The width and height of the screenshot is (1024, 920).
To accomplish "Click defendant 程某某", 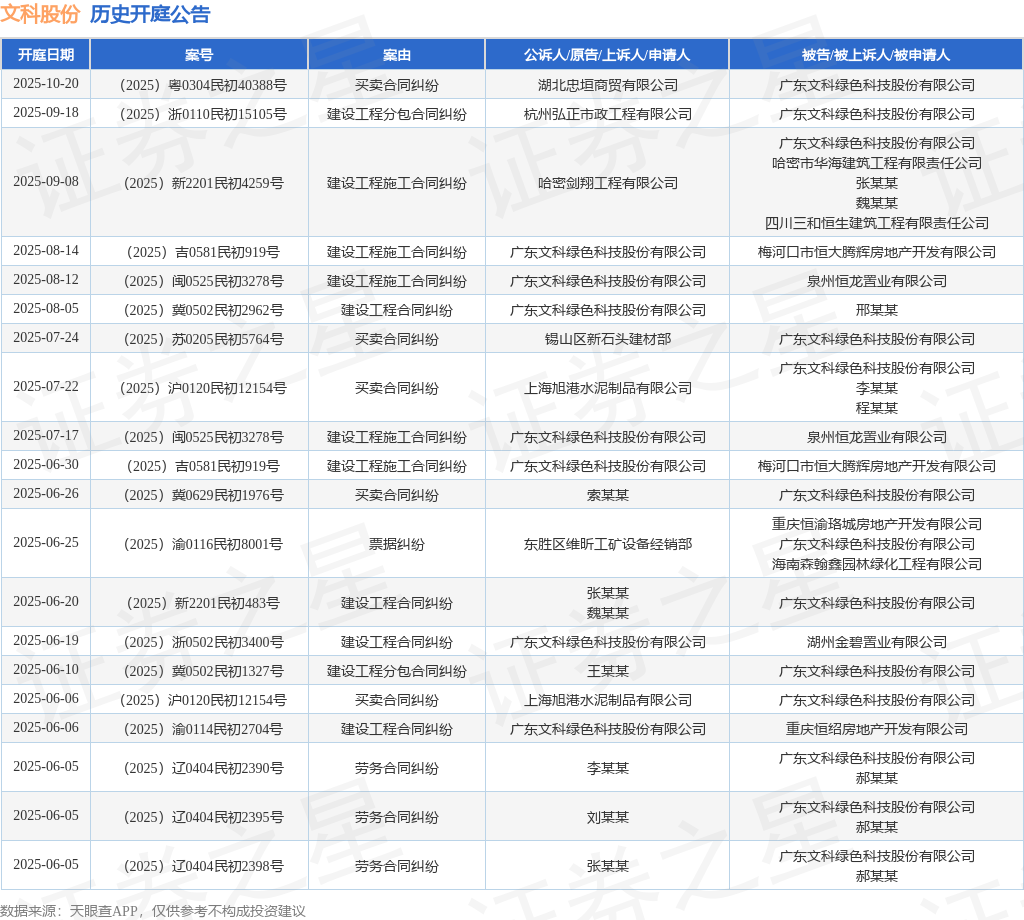I will click(876, 408).
